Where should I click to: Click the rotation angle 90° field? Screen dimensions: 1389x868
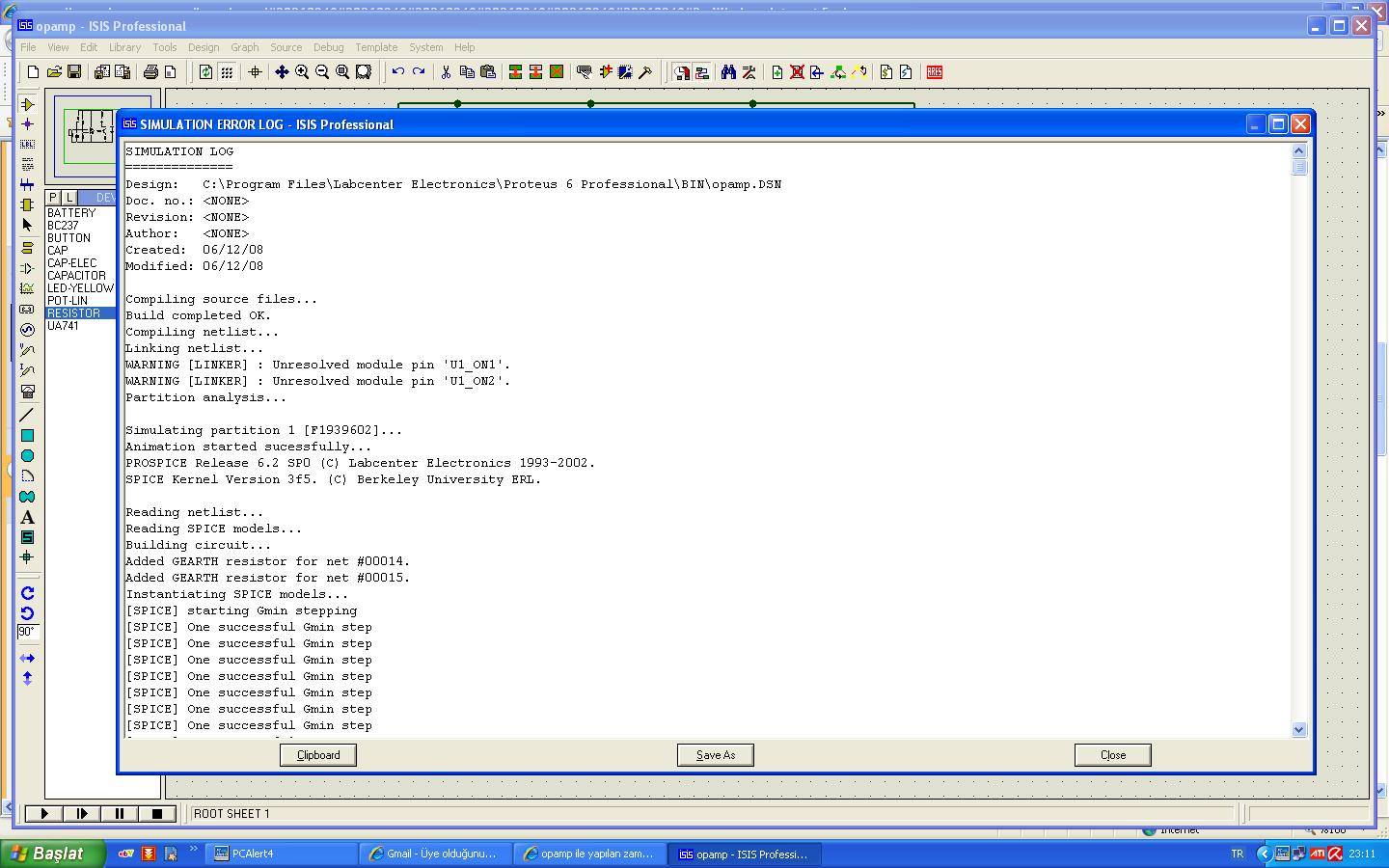[x=27, y=632]
